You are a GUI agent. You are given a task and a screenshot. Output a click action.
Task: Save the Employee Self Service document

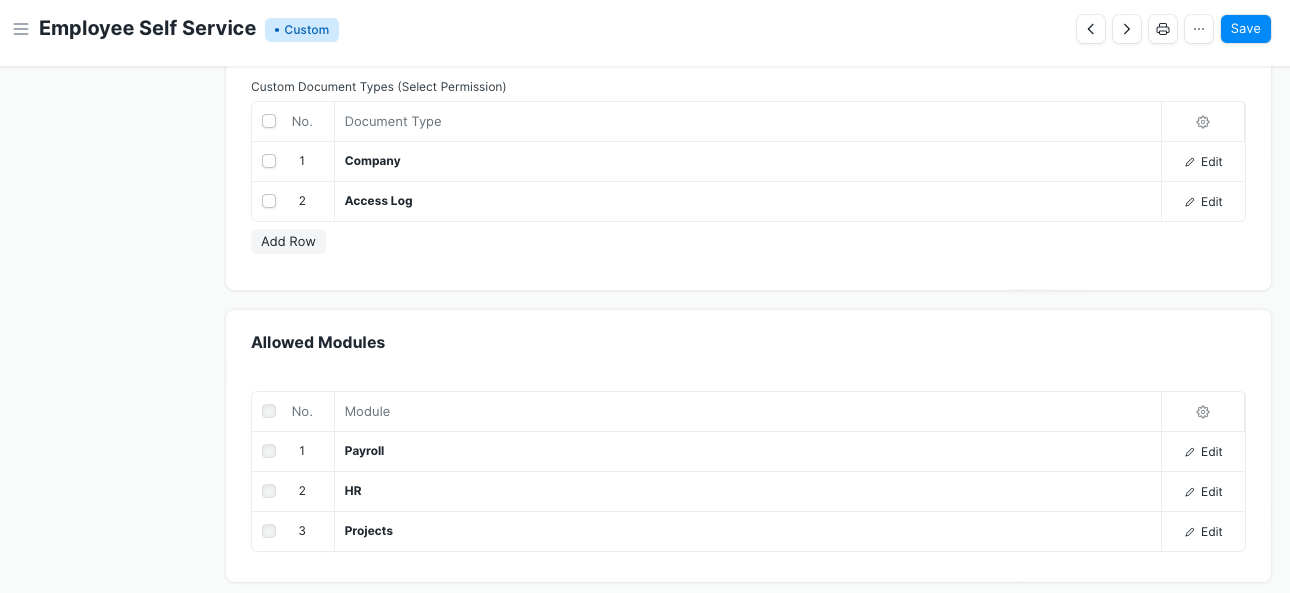point(1245,29)
